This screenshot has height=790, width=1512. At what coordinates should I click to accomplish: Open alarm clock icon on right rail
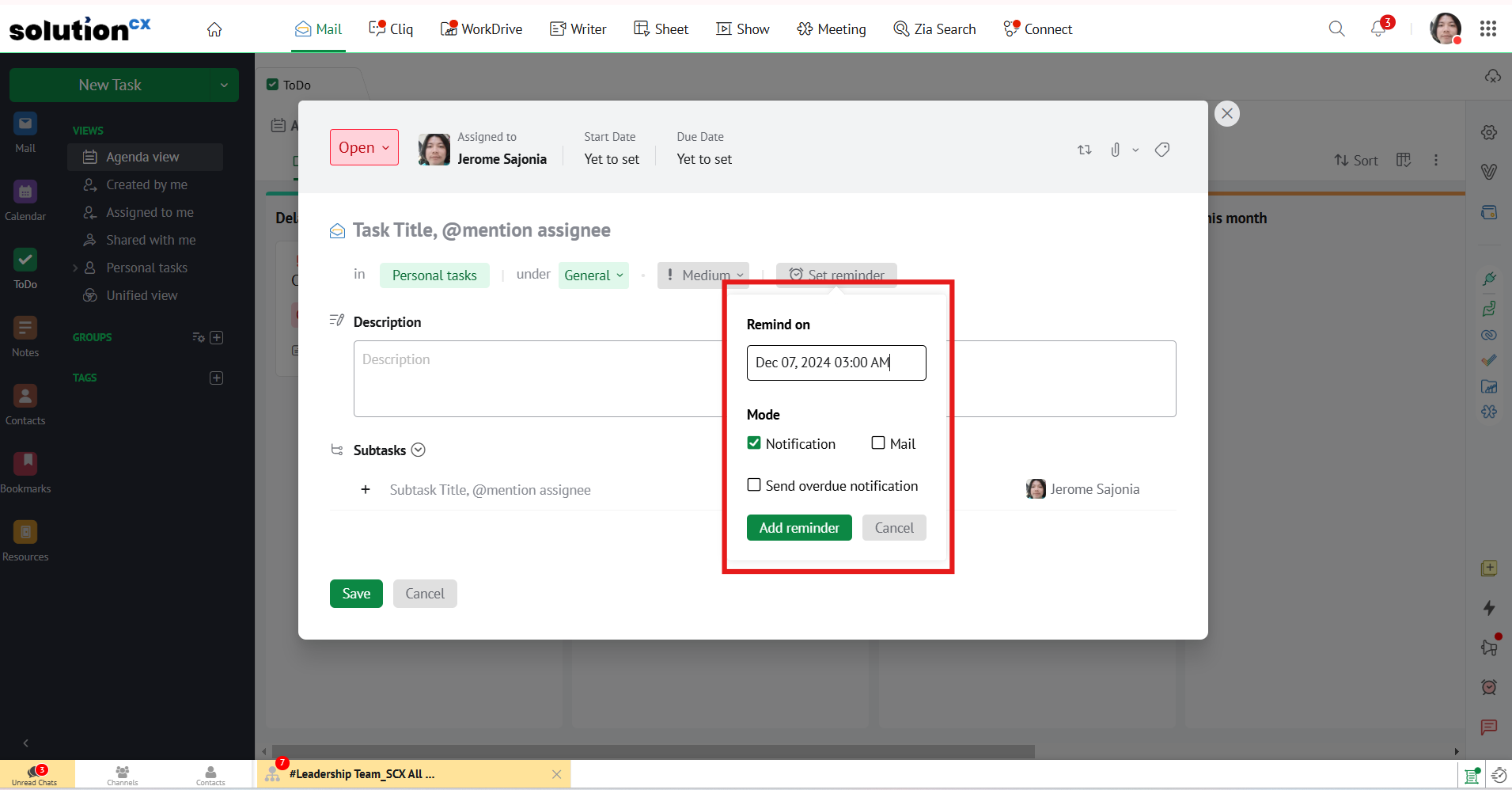click(x=1489, y=687)
